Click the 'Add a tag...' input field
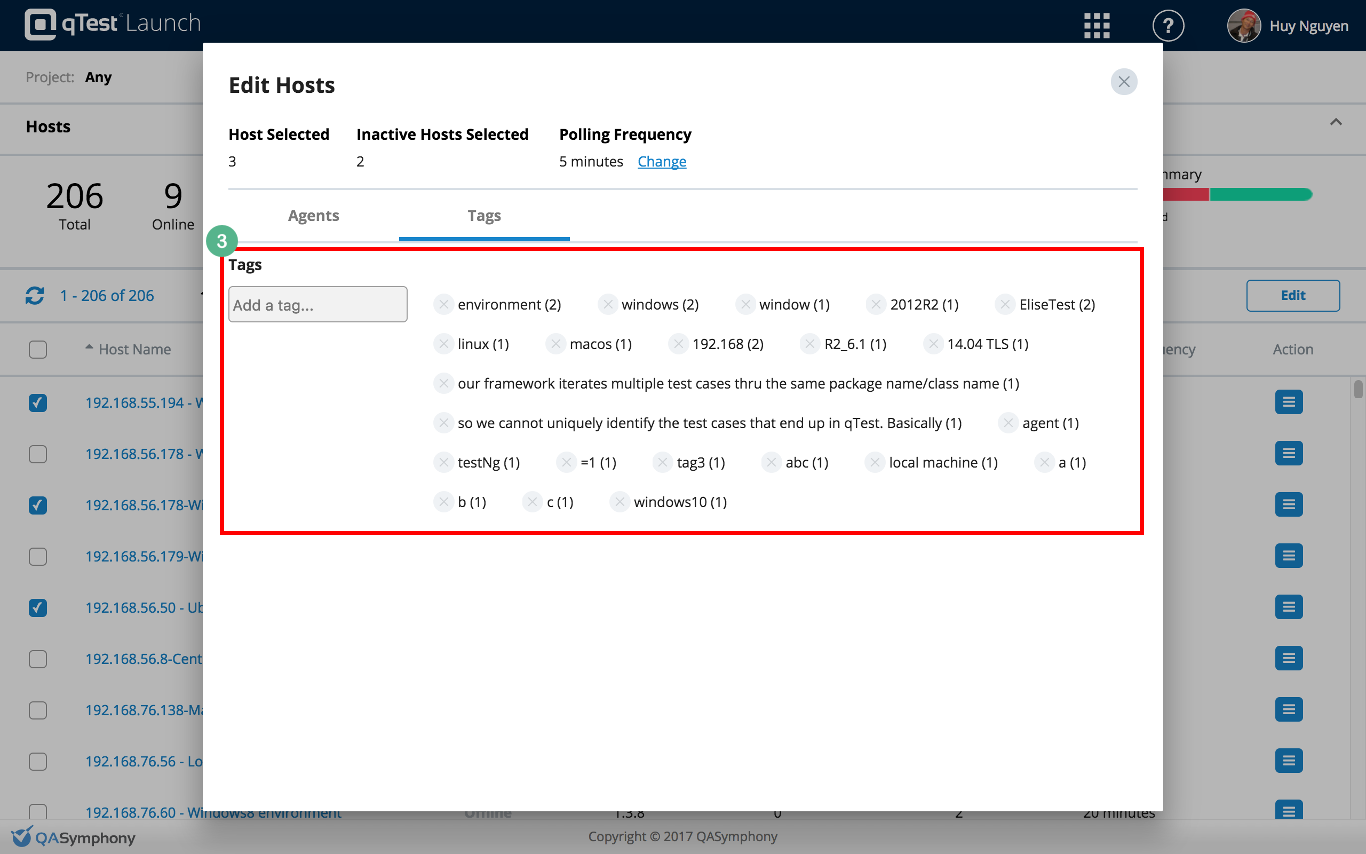This screenshot has width=1366, height=854. click(318, 305)
